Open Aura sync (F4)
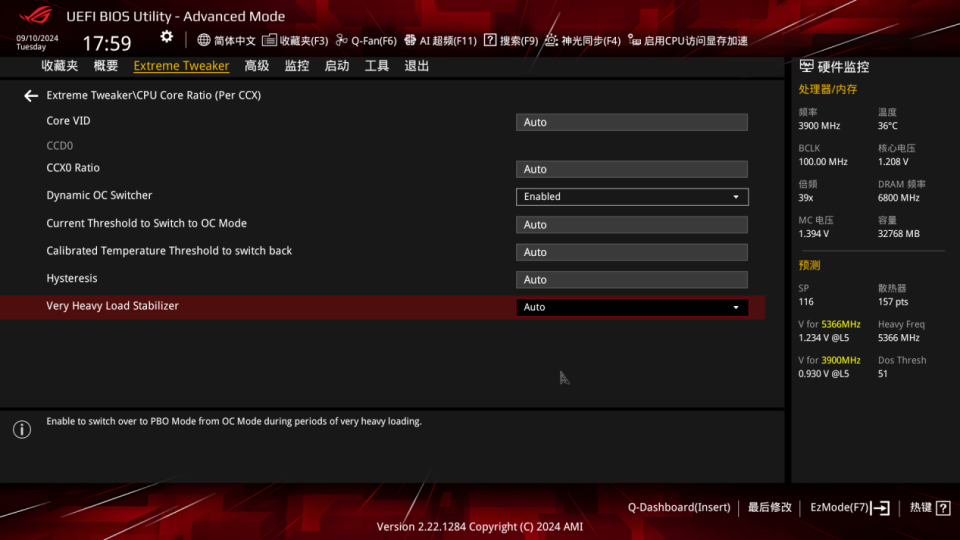This screenshot has height=540, width=960. click(x=583, y=40)
